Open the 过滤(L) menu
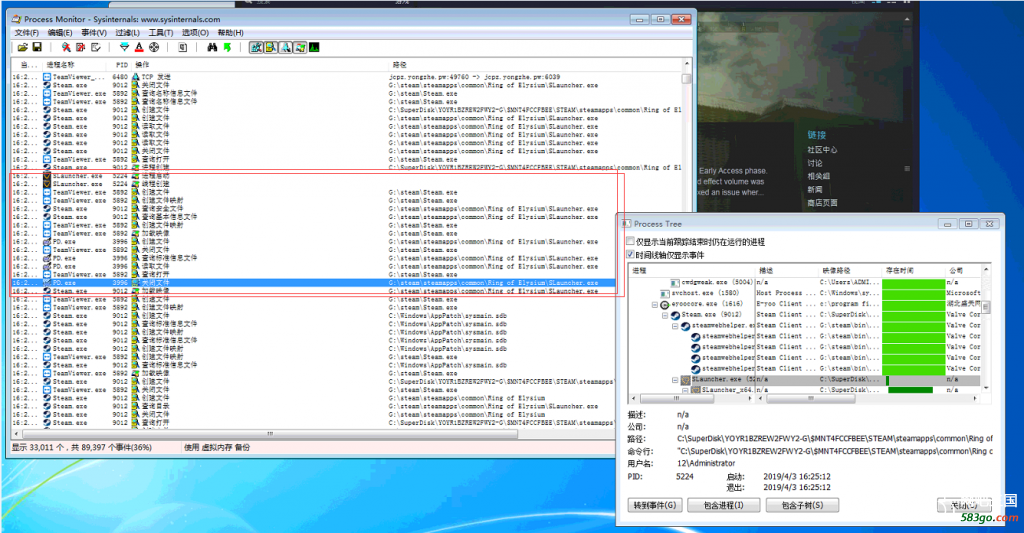1024x533 pixels. coord(127,33)
